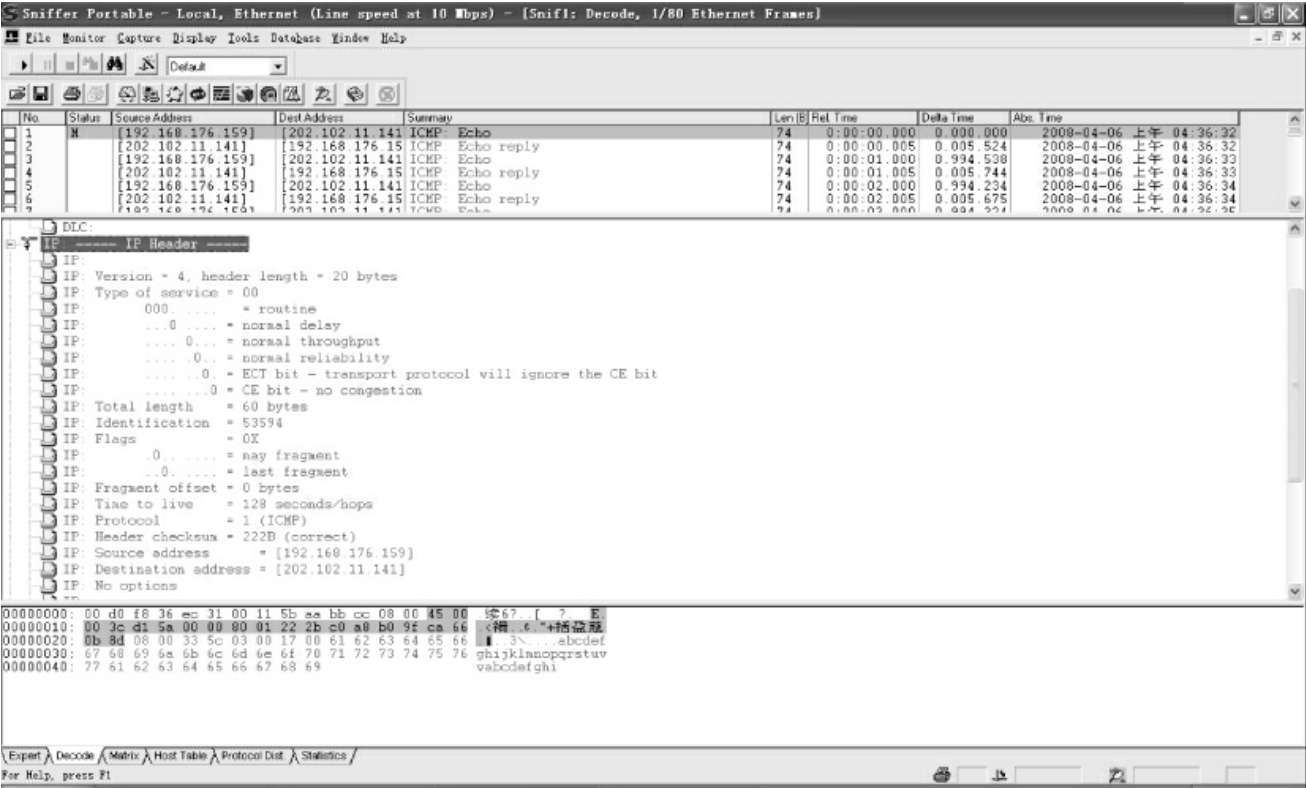The image size is (1306, 788).
Task: Click the Abs. Time column header
Action: pyautogui.click(x=1124, y=119)
